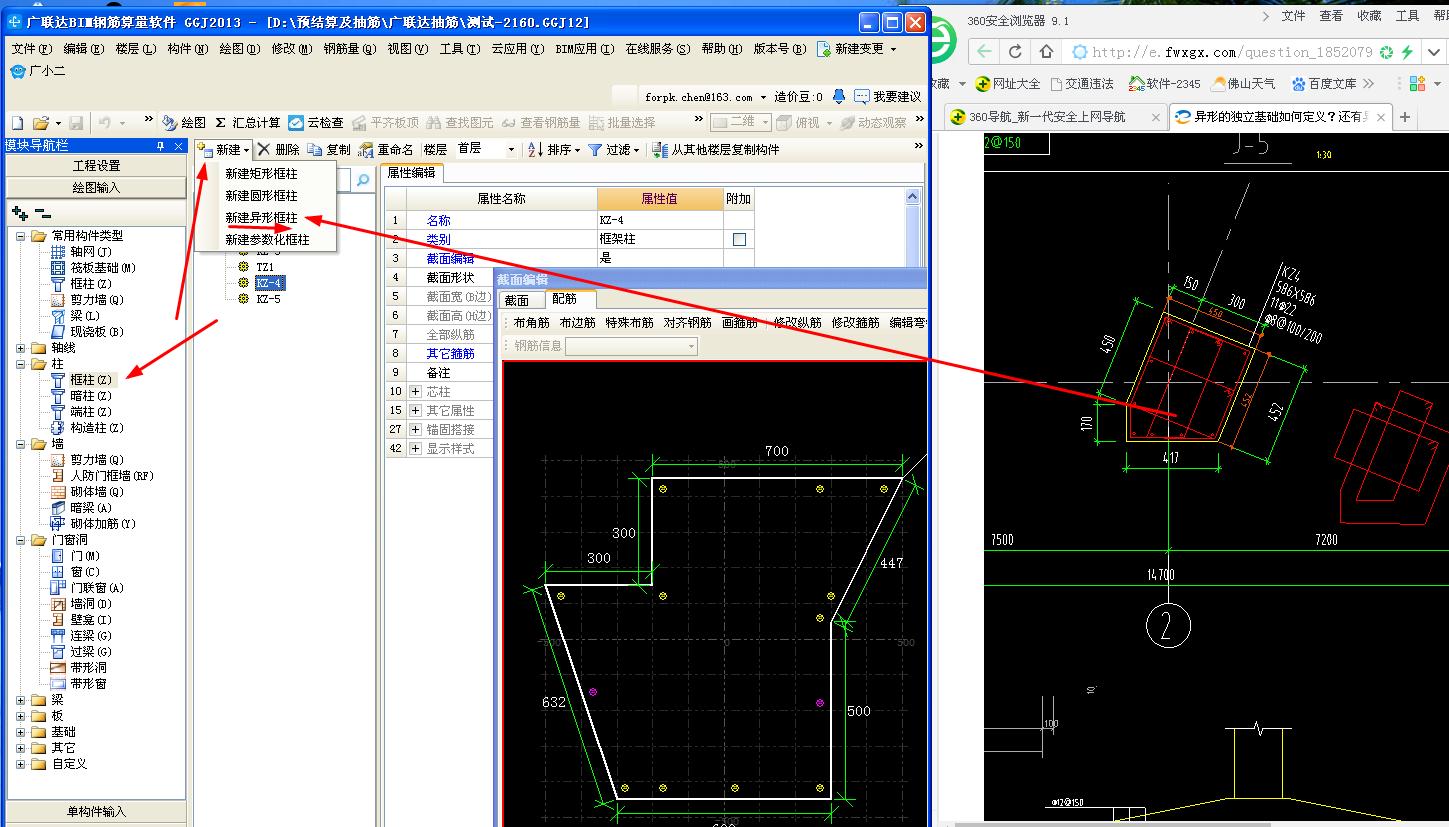Click 复制 copy component button

330,149
